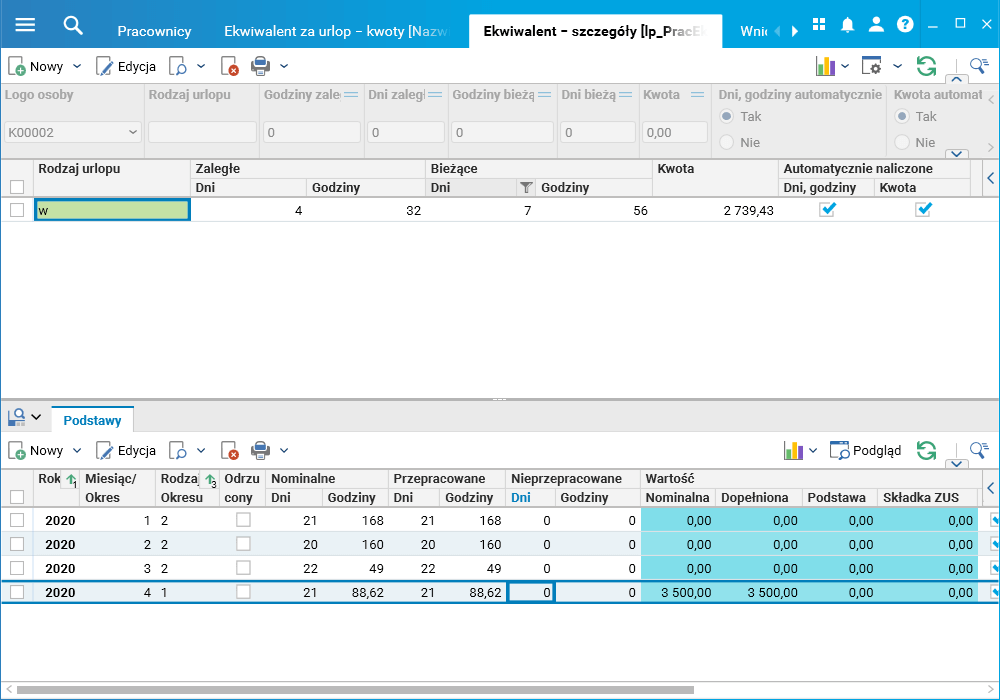Screen dimensions: 1000x700
Task: Expand the dropdown arrow next to upper Nowy
Action: [x=78, y=67]
